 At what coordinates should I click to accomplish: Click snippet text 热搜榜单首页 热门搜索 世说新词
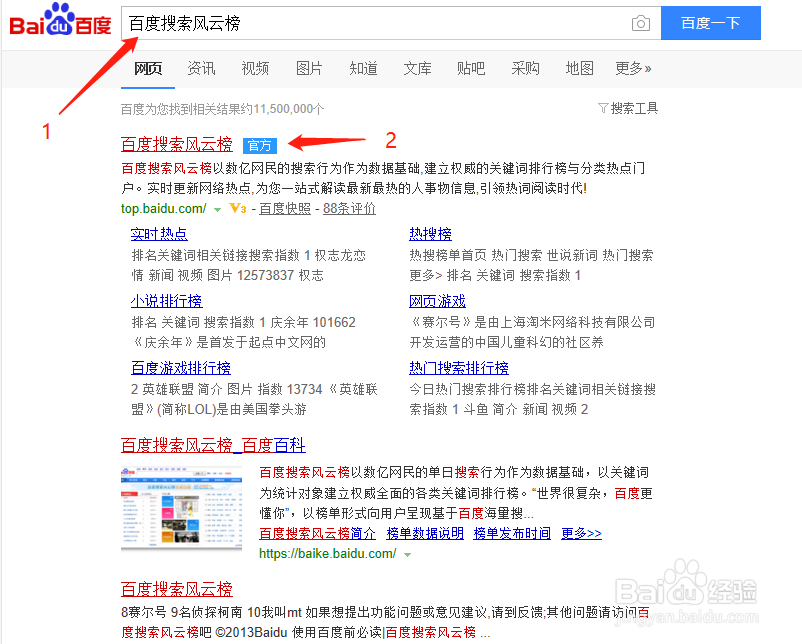503,255
